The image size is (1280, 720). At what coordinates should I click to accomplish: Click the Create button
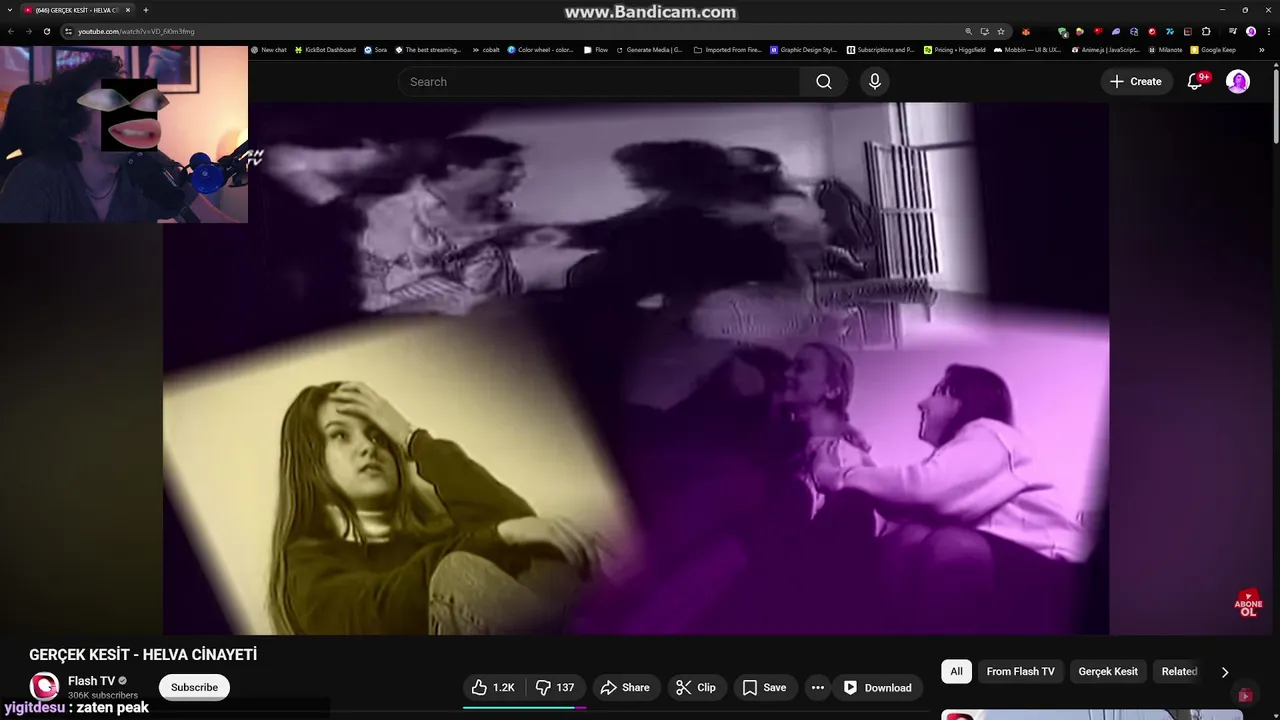click(x=1136, y=81)
